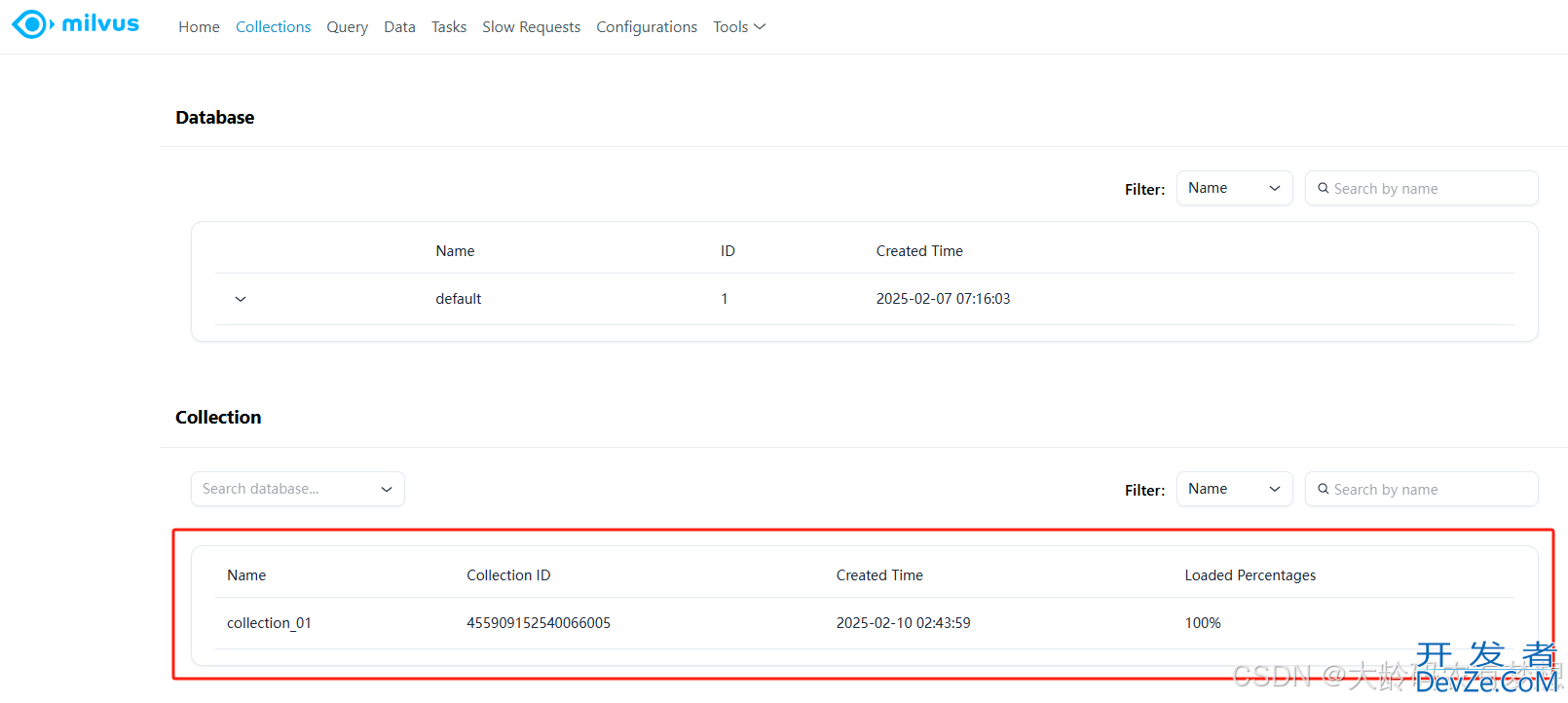This screenshot has height=703, width=1568.
Task: Click the default database name
Action: 458,299
